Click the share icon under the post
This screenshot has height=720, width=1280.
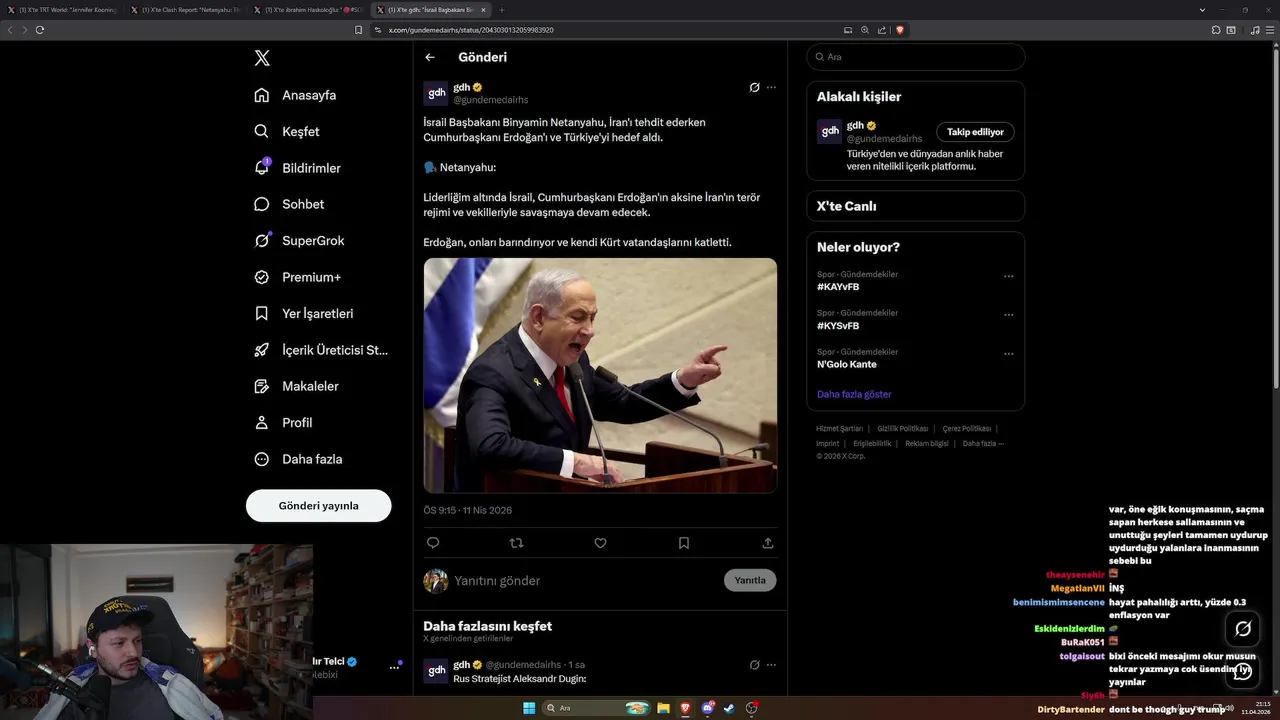click(768, 543)
